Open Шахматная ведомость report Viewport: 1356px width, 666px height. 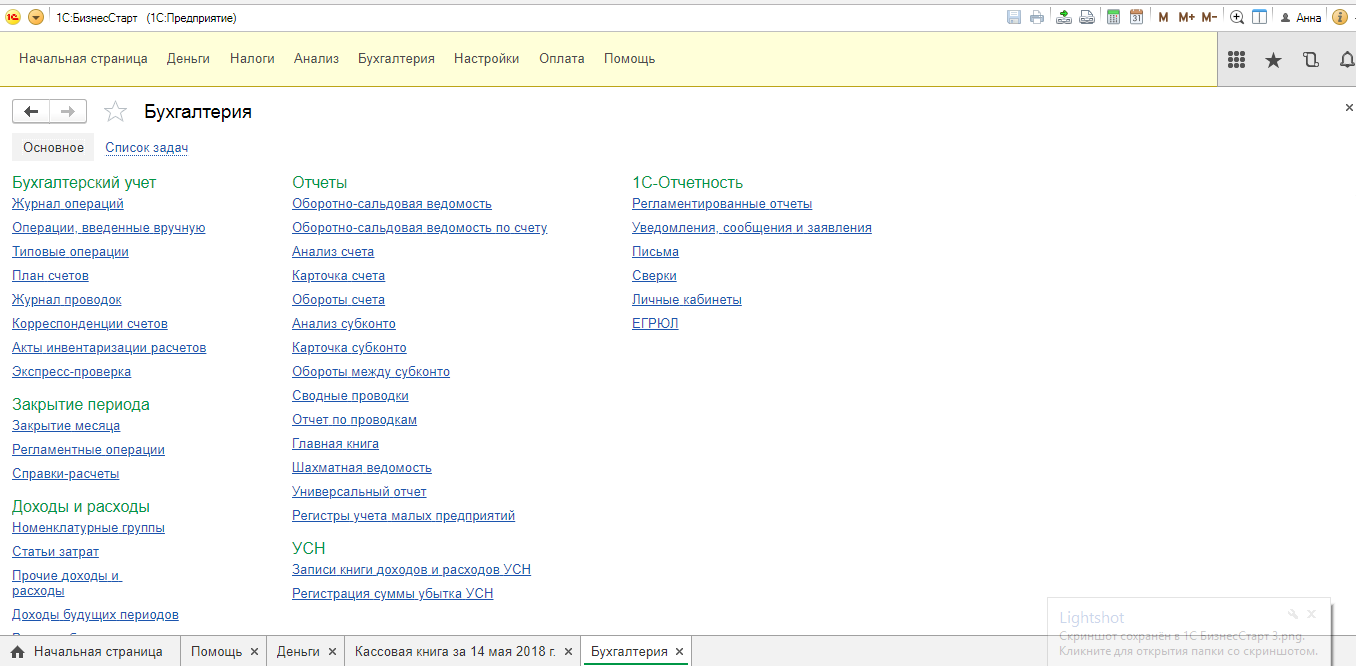362,467
